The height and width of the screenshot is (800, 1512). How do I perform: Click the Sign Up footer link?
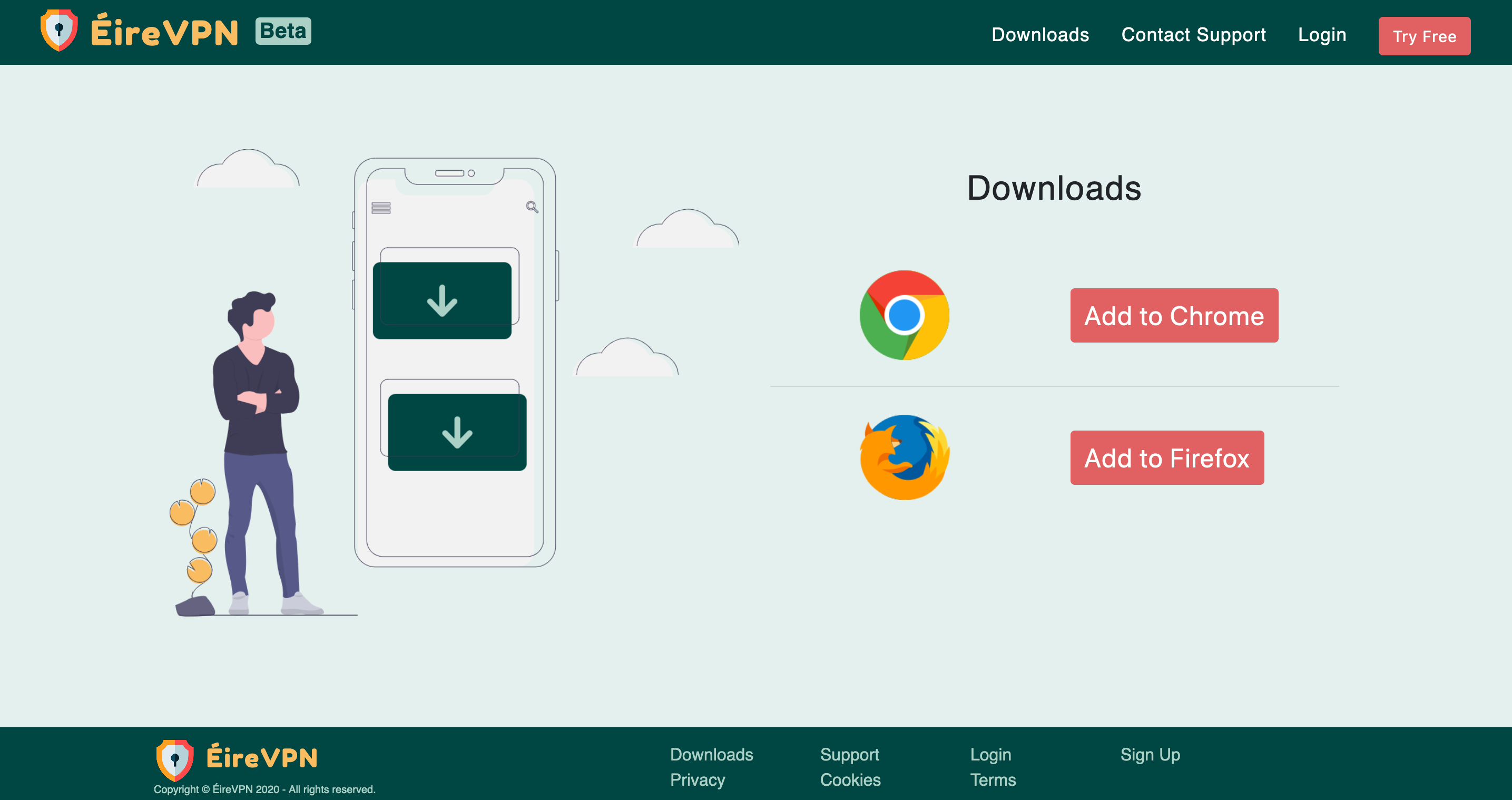(1150, 754)
